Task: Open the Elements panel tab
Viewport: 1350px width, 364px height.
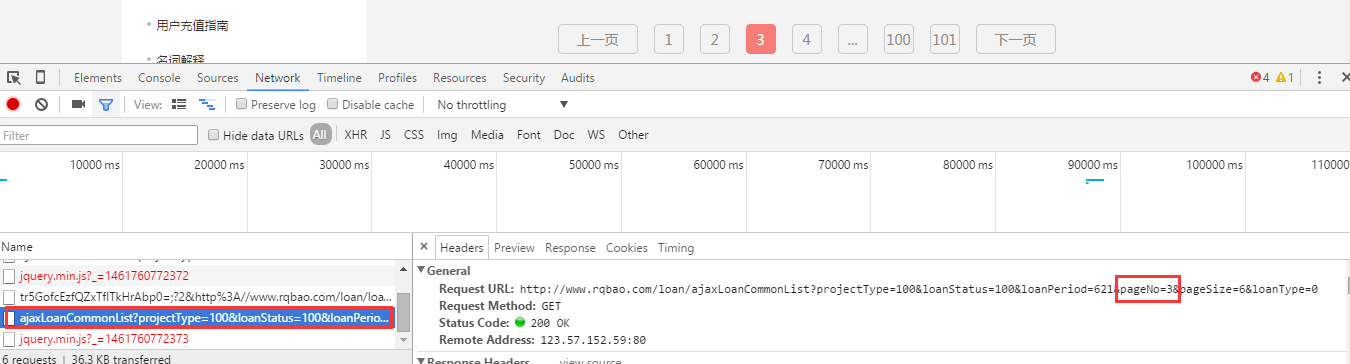Action: click(x=98, y=77)
